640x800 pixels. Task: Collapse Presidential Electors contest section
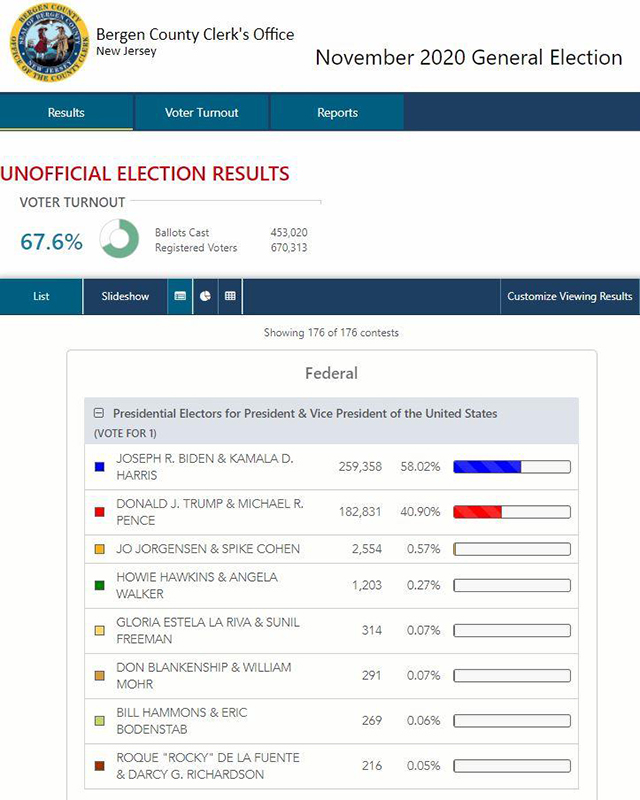pos(99,413)
